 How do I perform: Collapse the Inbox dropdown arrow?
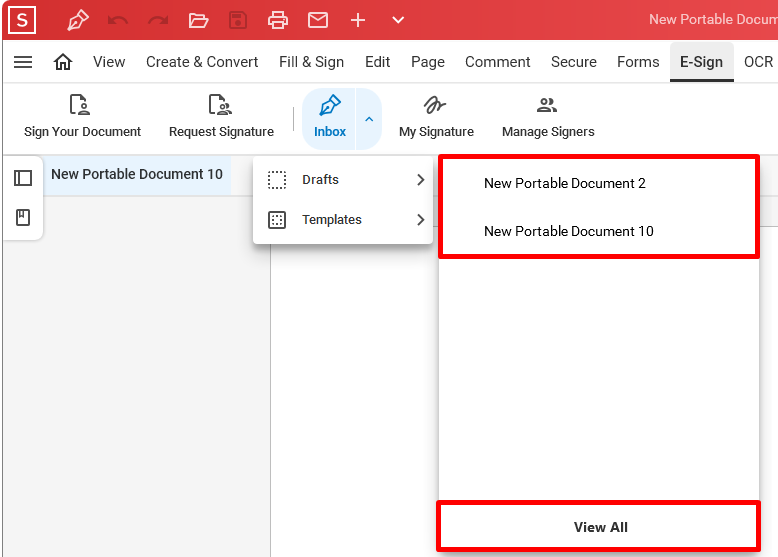(369, 119)
